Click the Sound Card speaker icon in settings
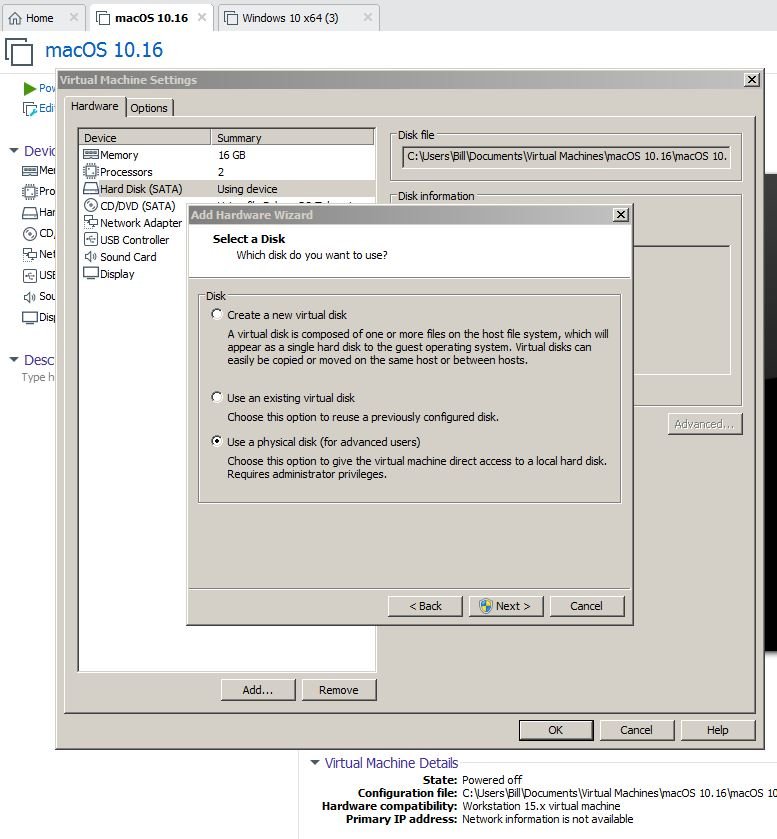The image size is (777, 839). point(91,256)
